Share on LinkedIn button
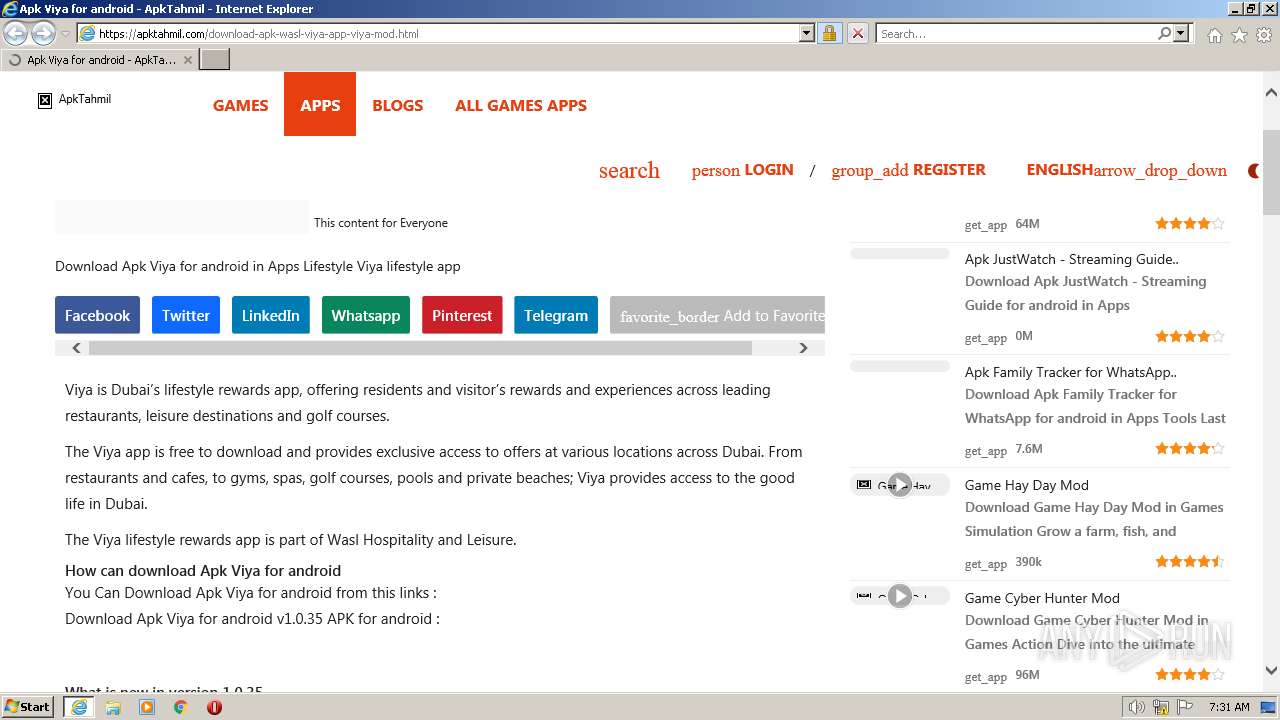Screen dimensions: 1280x720 270,315
